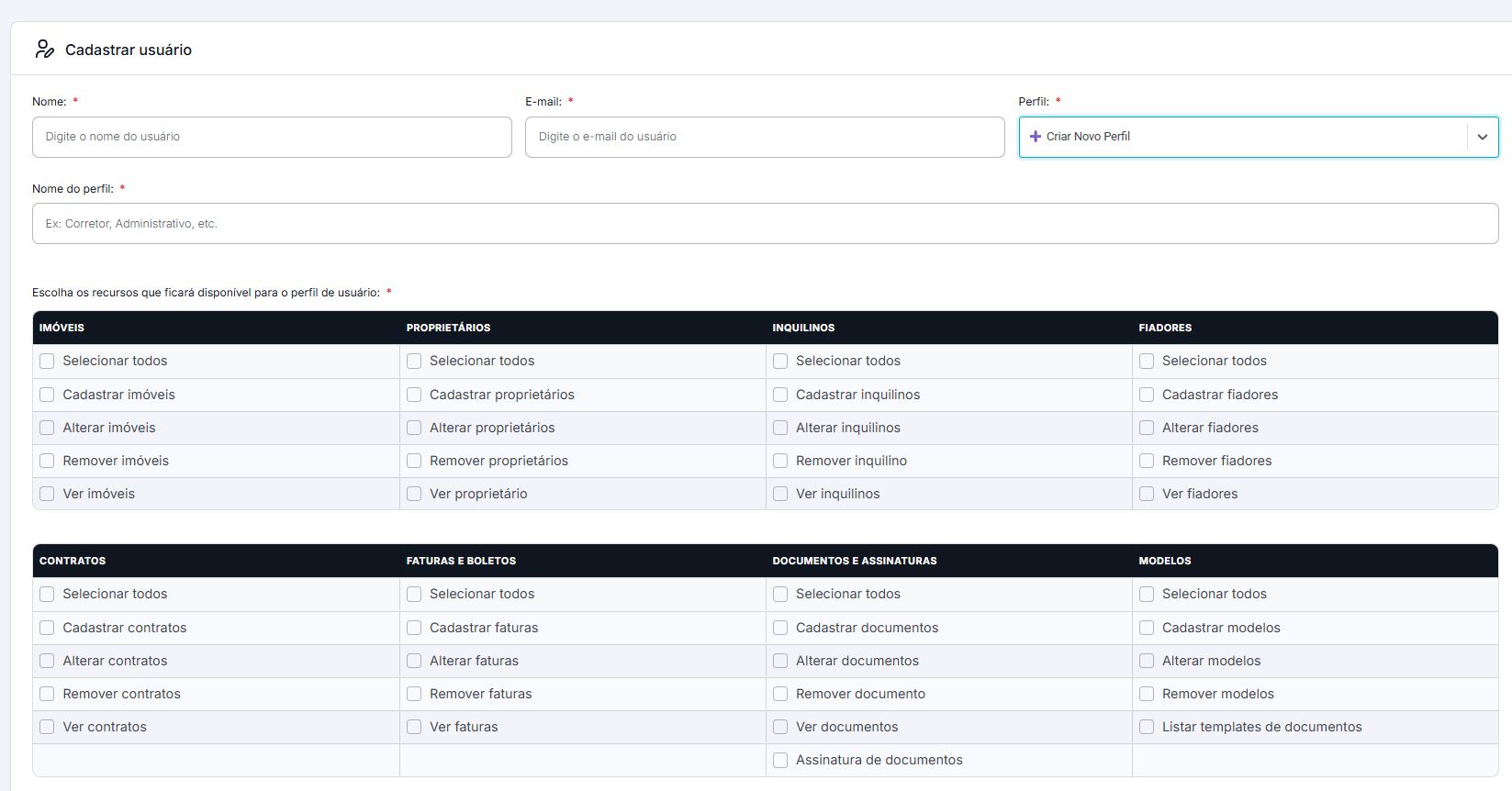The image size is (1512, 791).
Task: Tick the Alterar inquilinos checkbox
Action: (x=780, y=428)
